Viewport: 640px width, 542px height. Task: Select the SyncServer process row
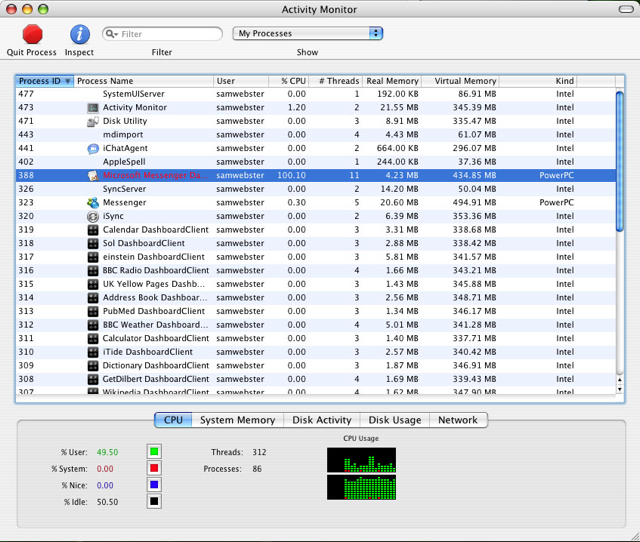coord(316,189)
